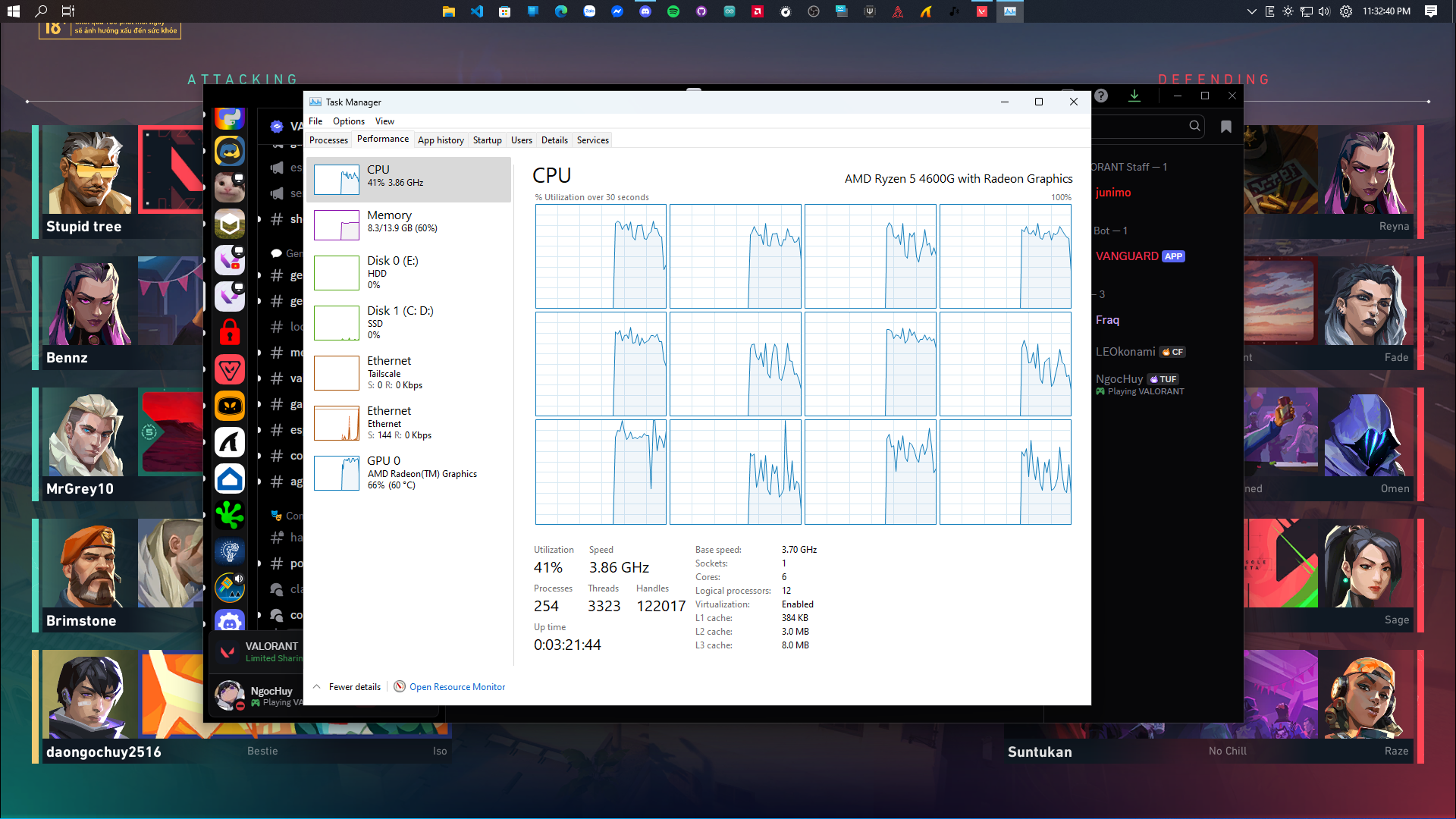Open the blue house server icon
1456x819 pixels.
point(230,479)
